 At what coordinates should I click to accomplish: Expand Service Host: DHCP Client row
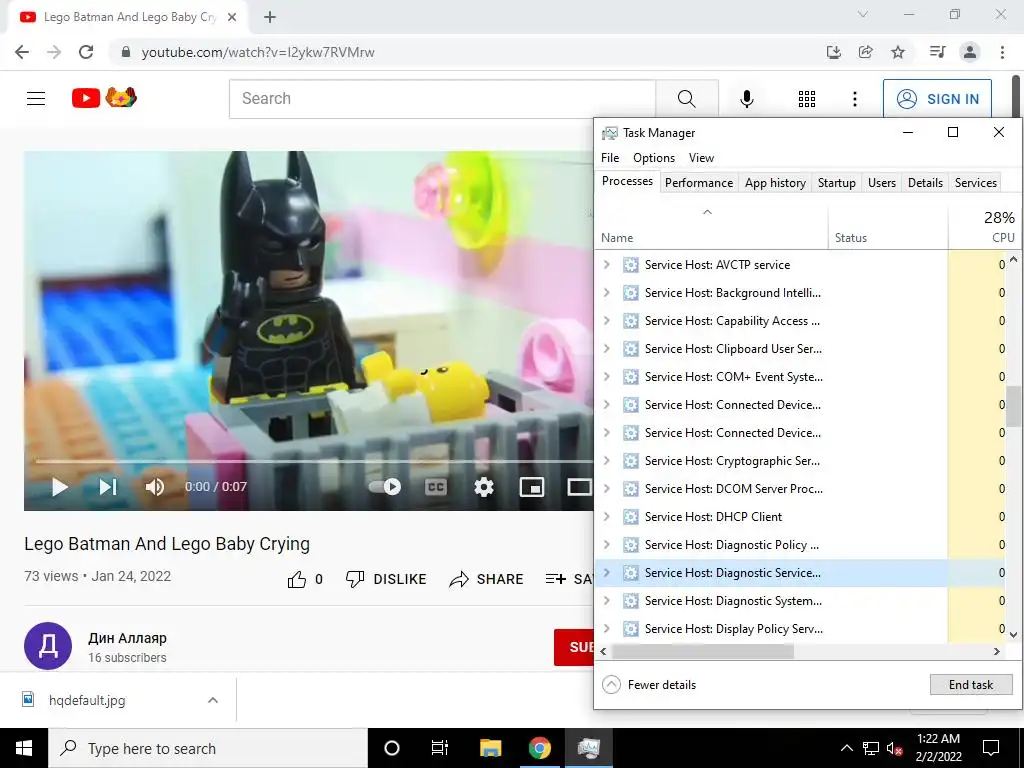pos(607,517)
